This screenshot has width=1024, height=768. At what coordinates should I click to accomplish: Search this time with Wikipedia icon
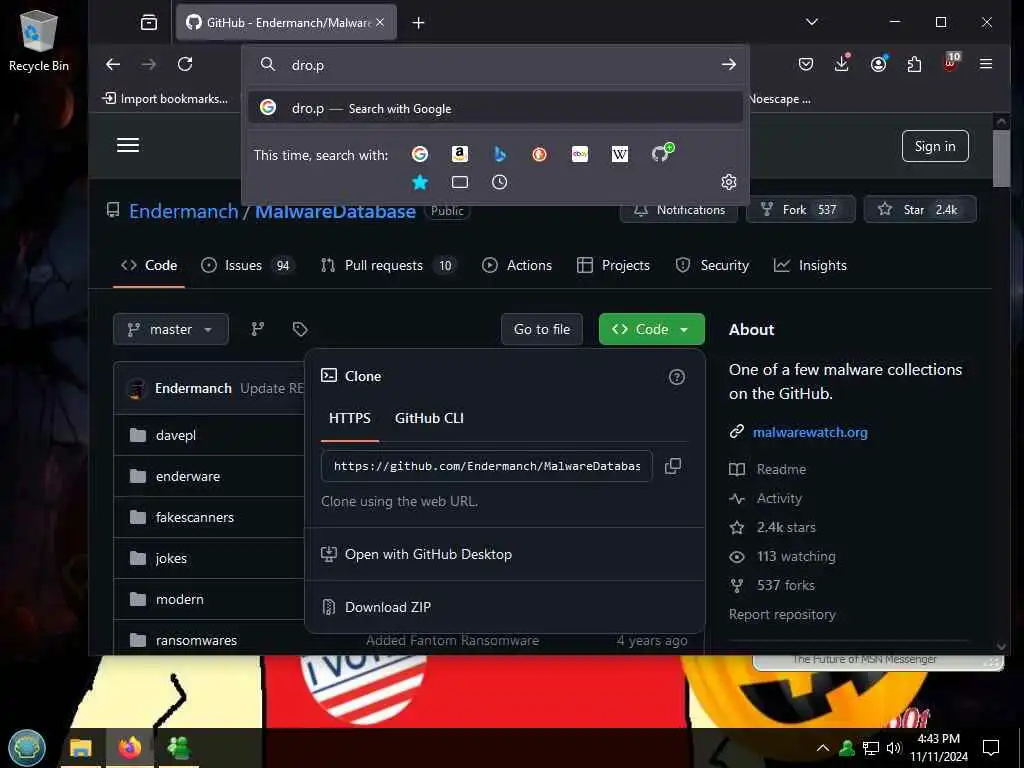pos(620,154)
